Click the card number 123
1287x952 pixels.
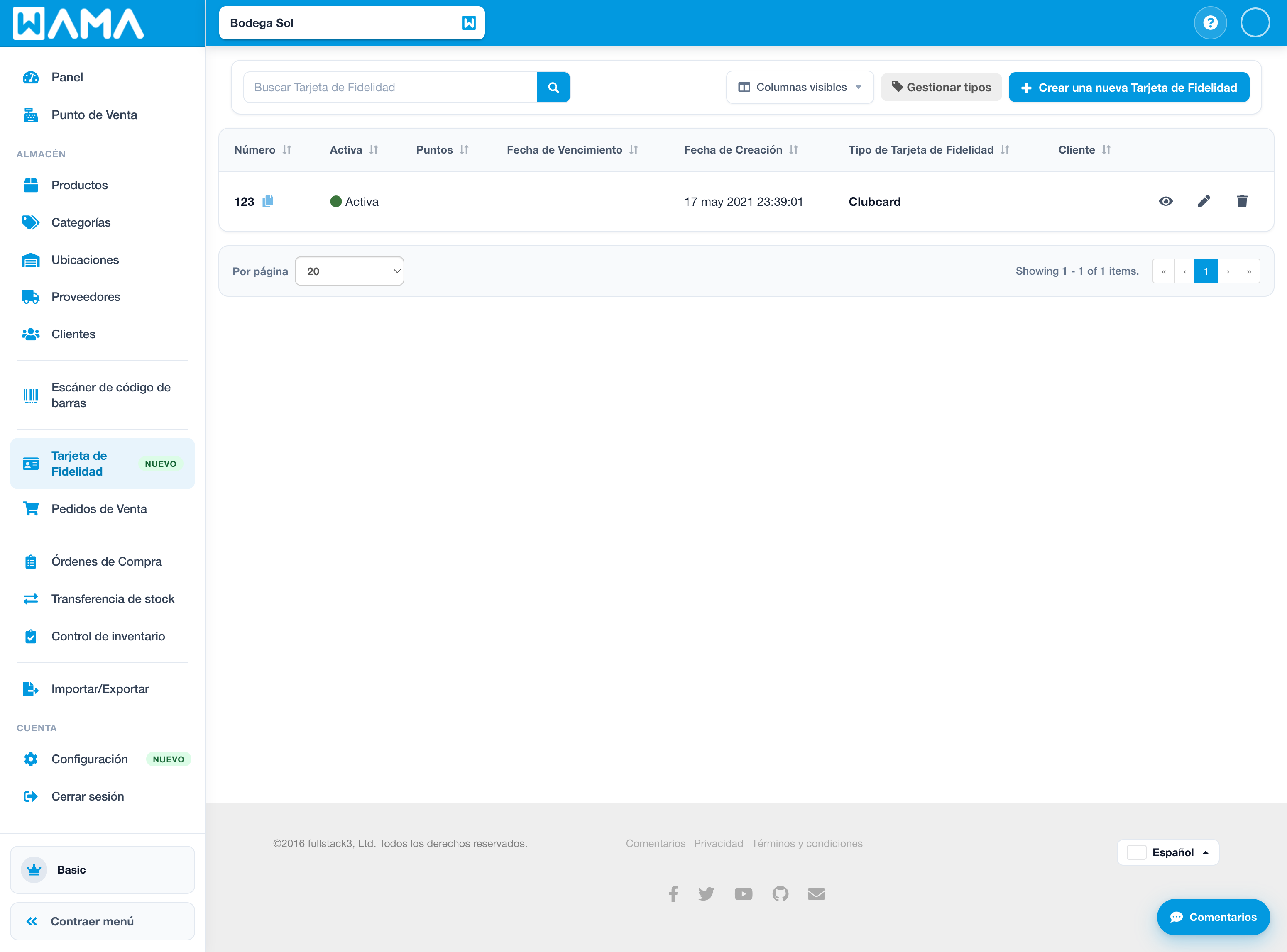pyautogui.click(x=244, y=202)
